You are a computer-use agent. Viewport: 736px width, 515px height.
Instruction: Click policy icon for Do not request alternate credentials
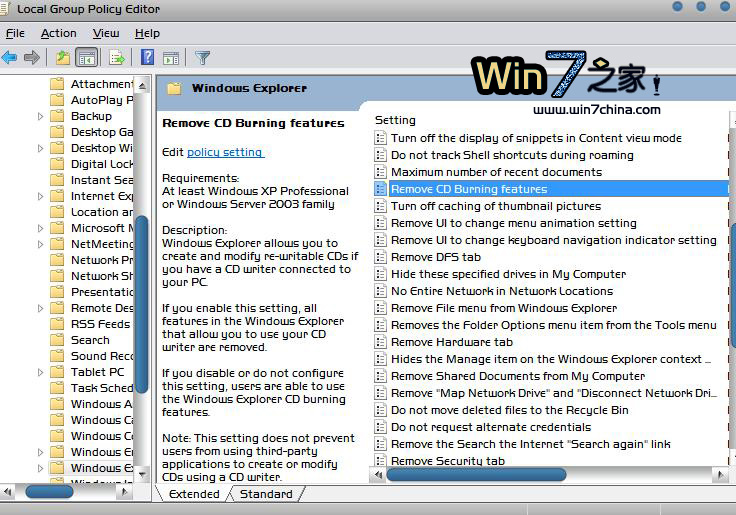click(380, 427)
